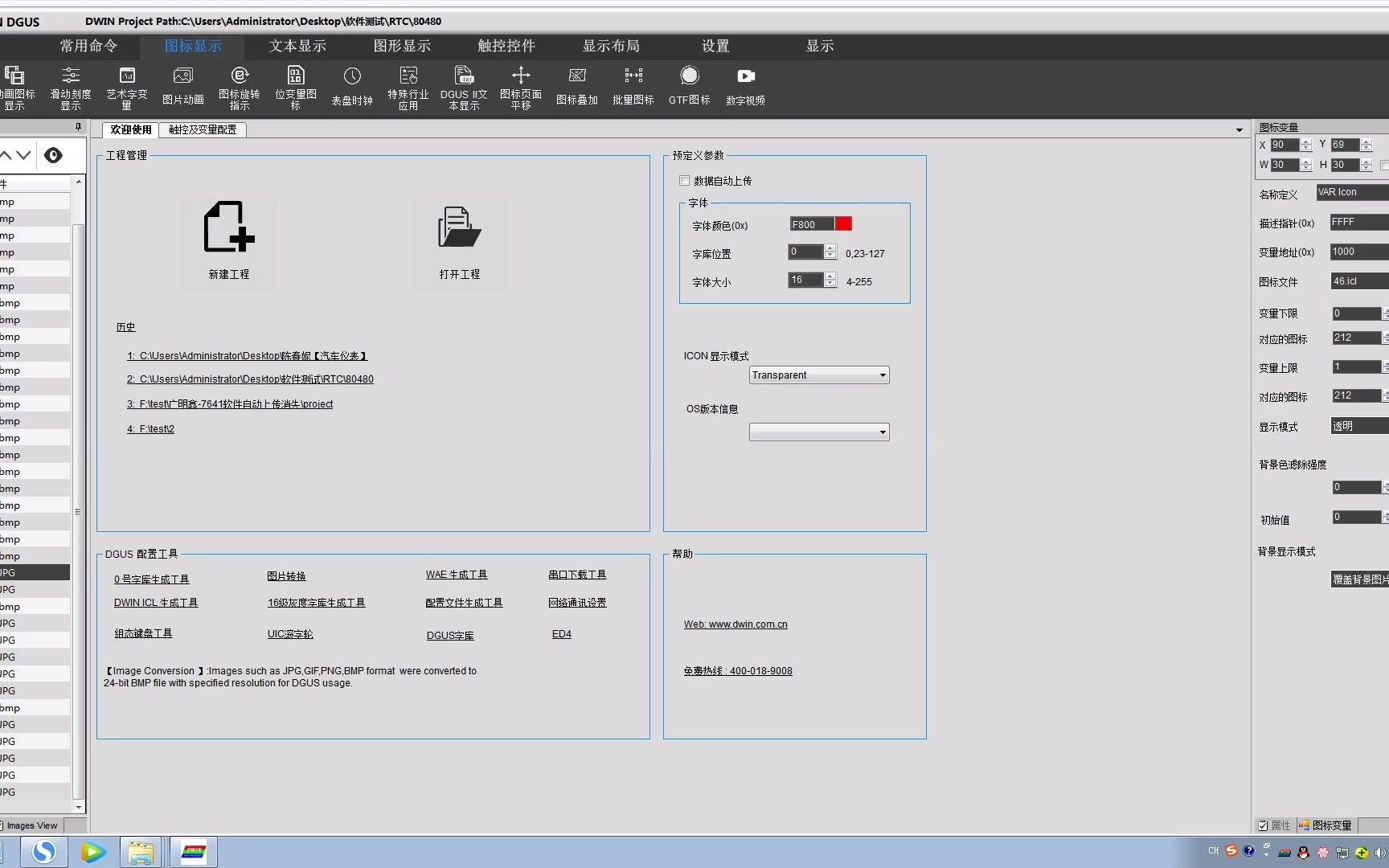Launch the 串口下载工具 link
1389x868 pixels.
click(577, 575)
